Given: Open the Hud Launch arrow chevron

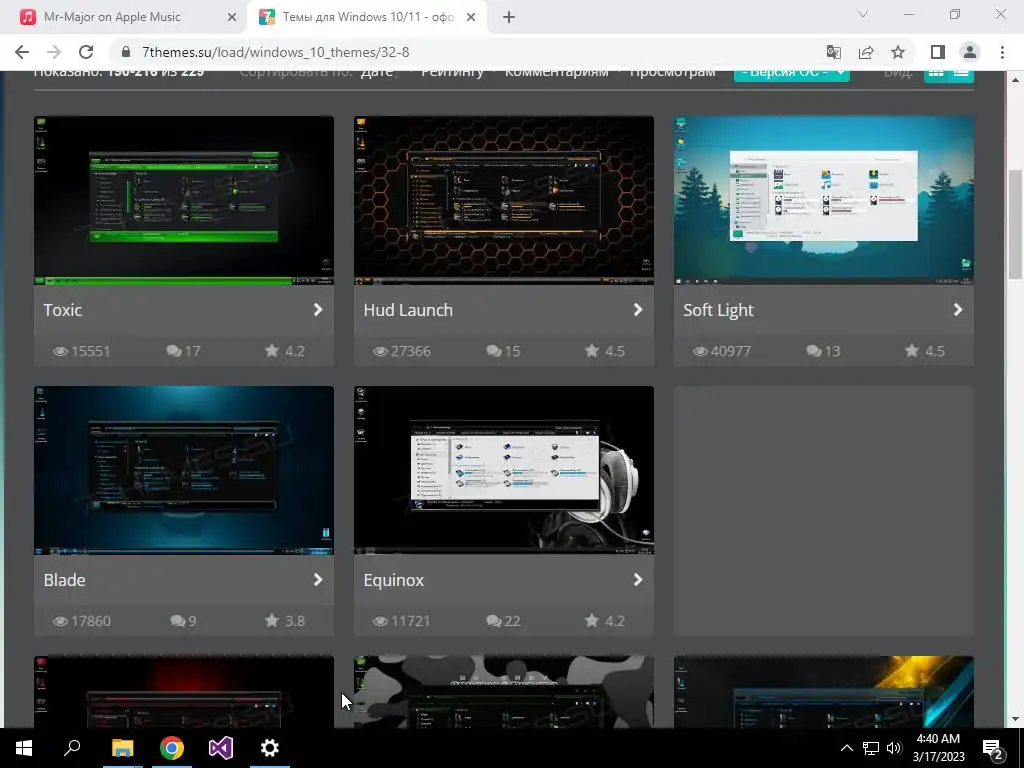Looking at the screenshot, I should tap(638, 310).
